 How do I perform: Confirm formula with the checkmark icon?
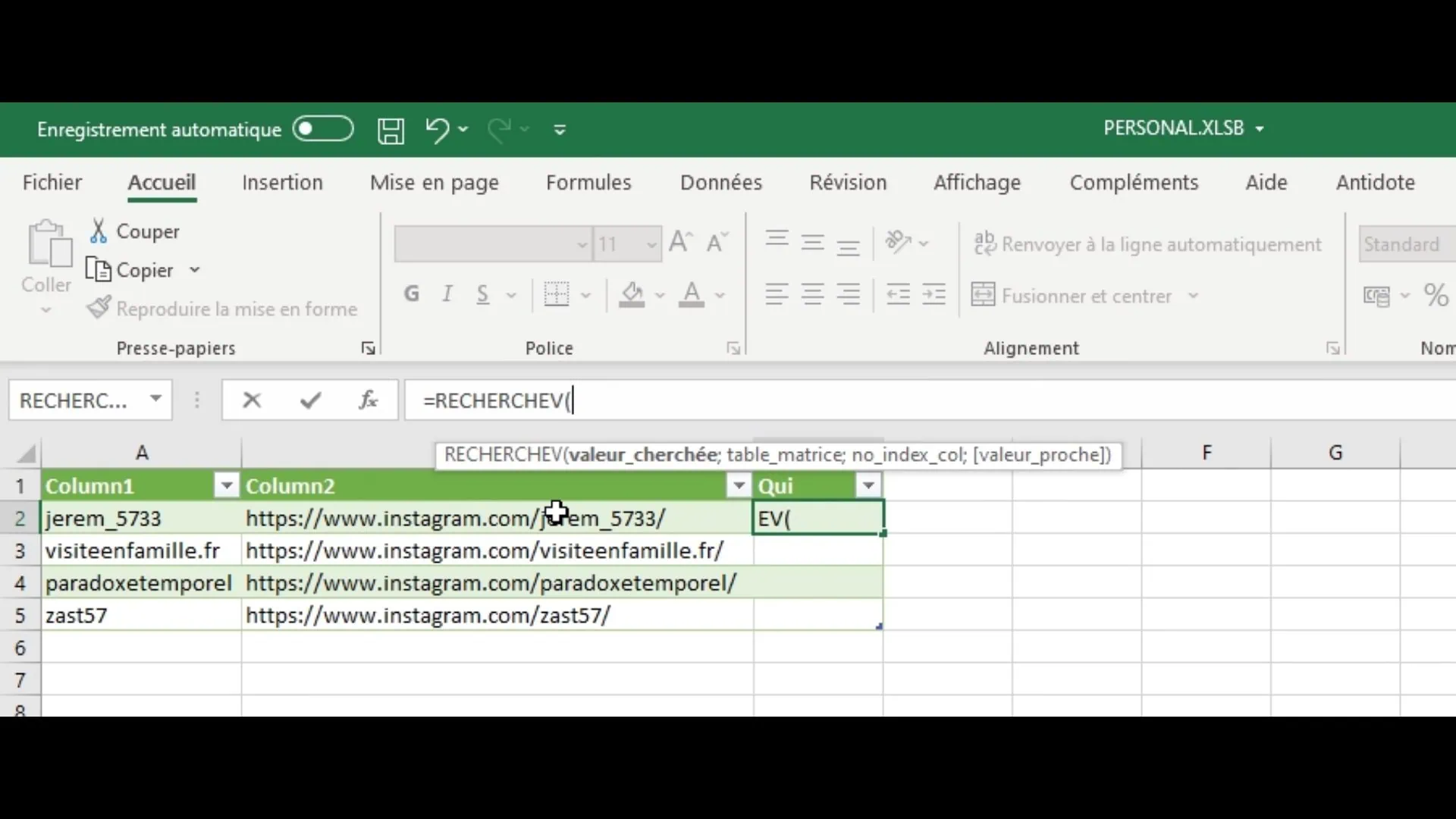click(310, 400)
